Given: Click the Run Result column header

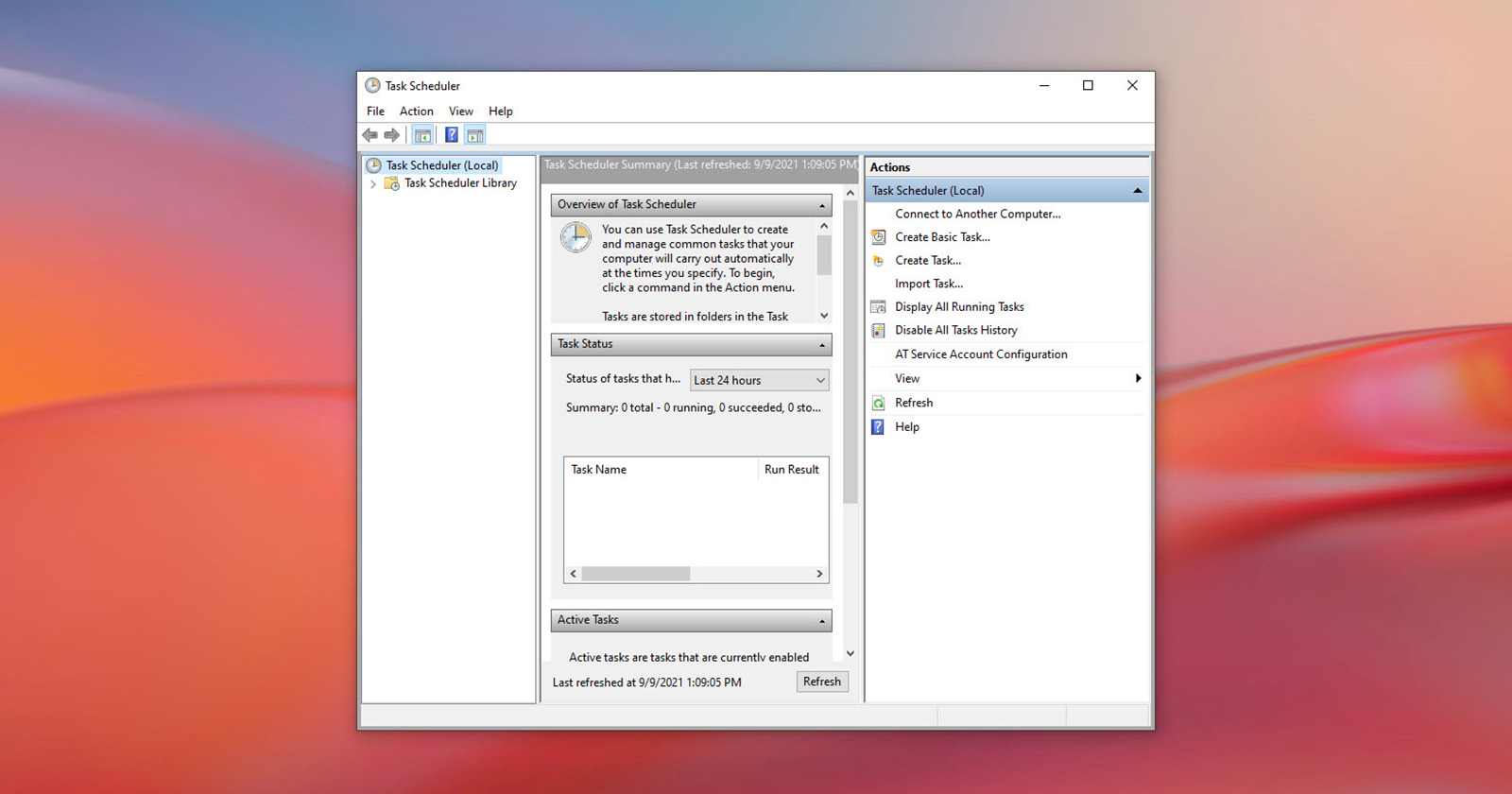Looking at the screenshot, I should pyautogui.click(x=792, y=470).
